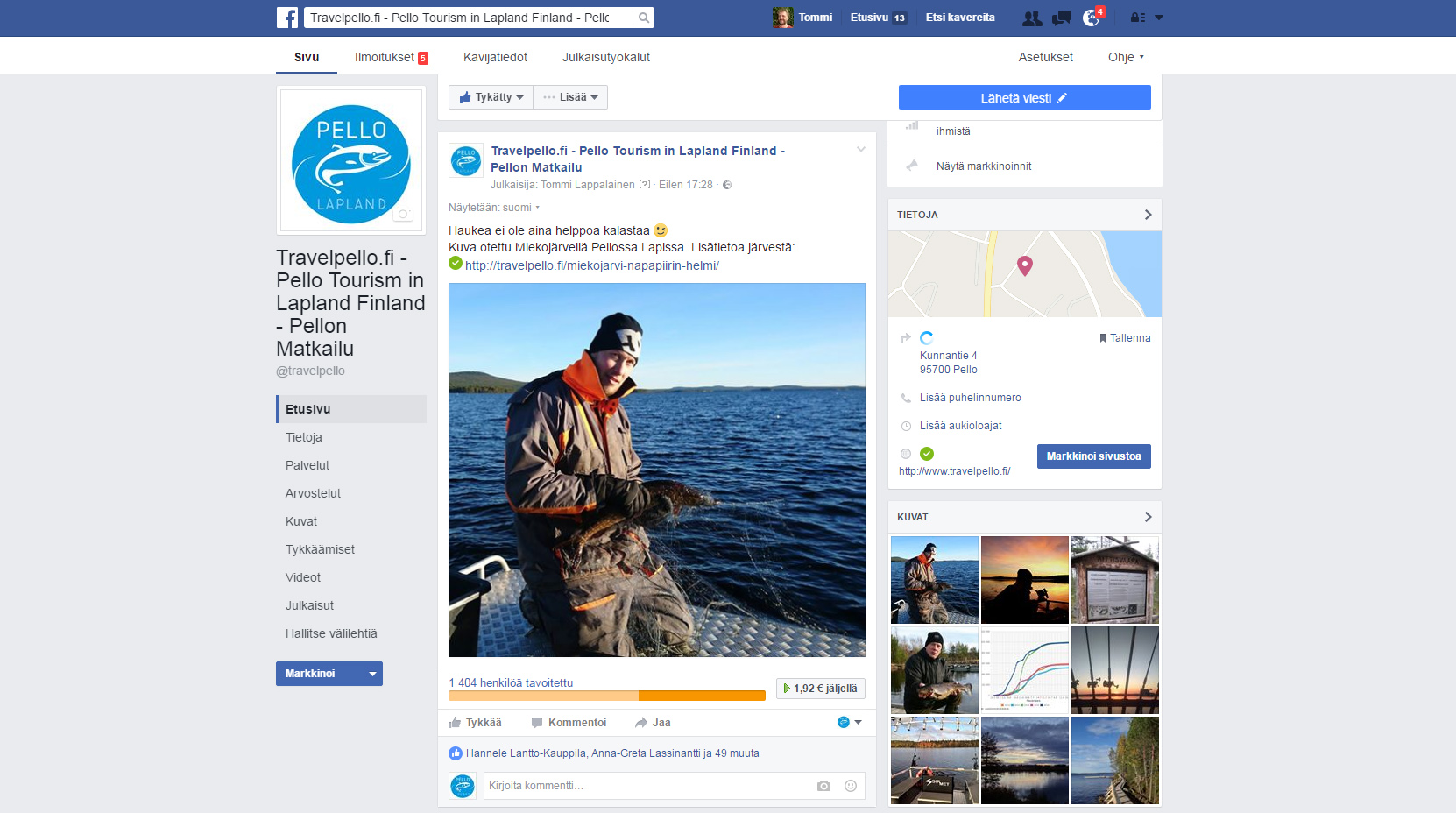The width and height of the screenshot is (1456, 813).
Task: Click the green verified check by website
Action: (927, 454)
